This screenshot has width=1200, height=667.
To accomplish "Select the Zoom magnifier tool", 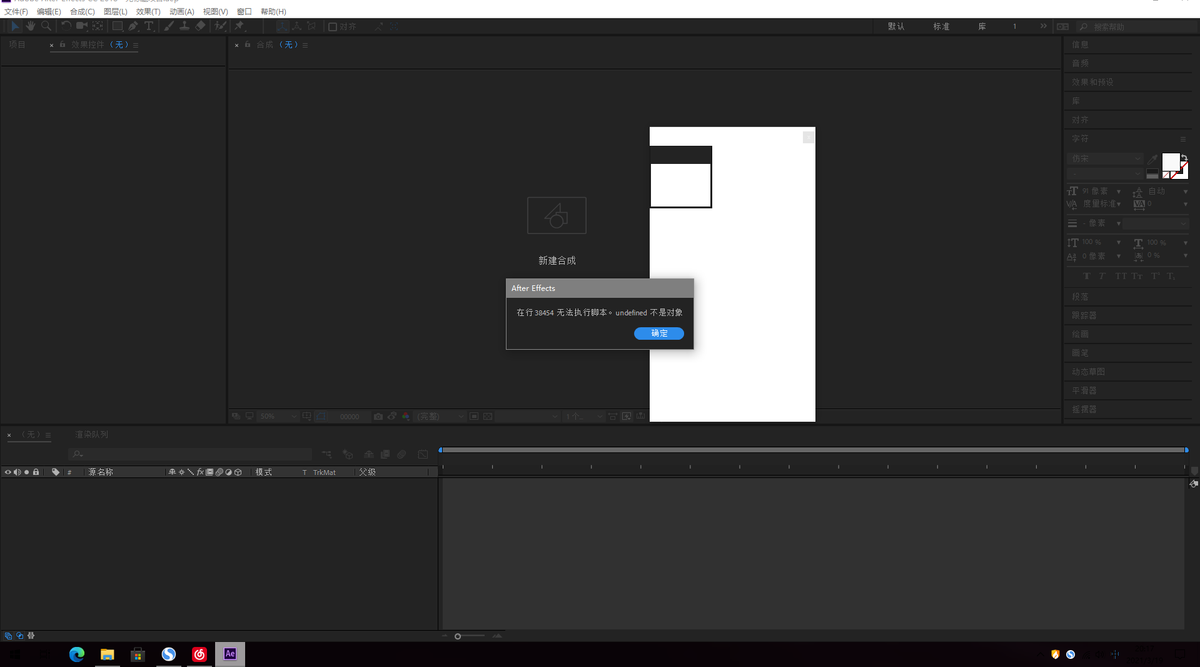I will point(46,26).
